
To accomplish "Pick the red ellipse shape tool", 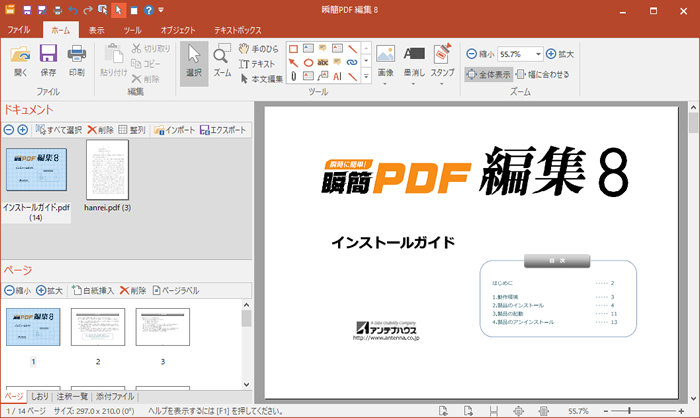I will pos(308,63).
